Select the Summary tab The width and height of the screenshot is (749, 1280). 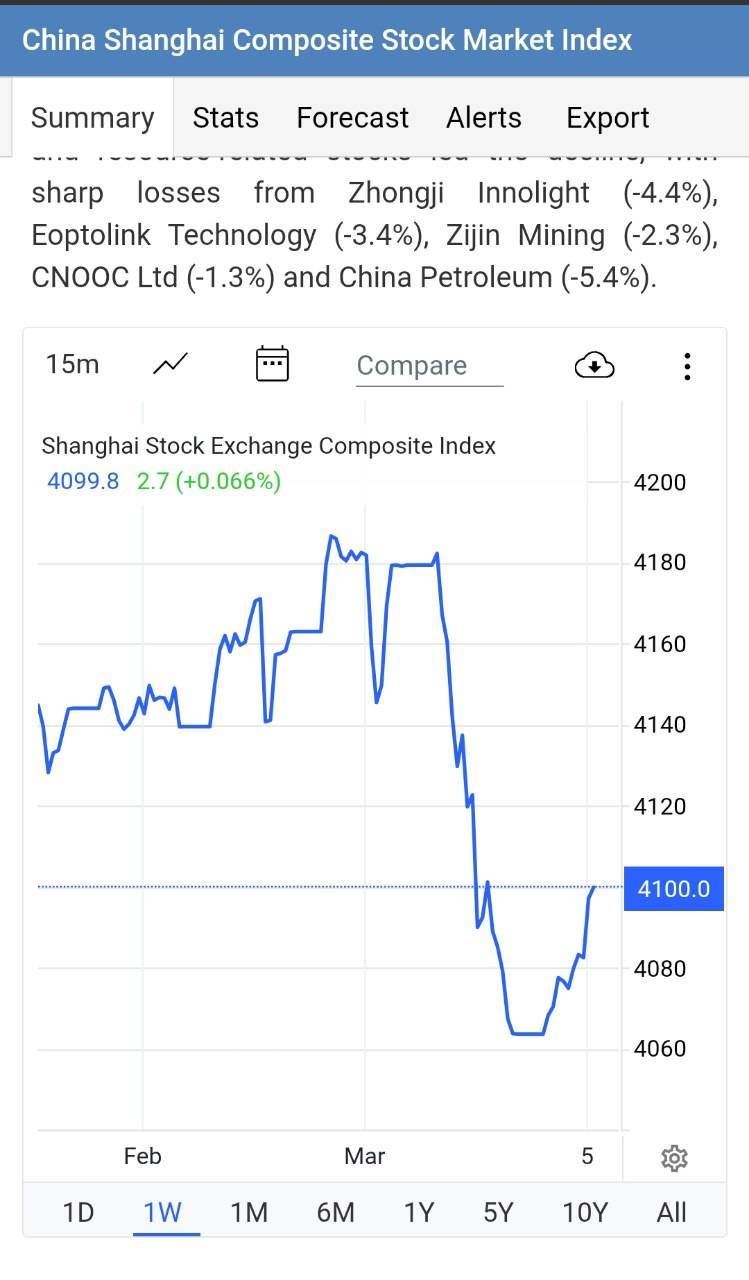pos(93,118)
